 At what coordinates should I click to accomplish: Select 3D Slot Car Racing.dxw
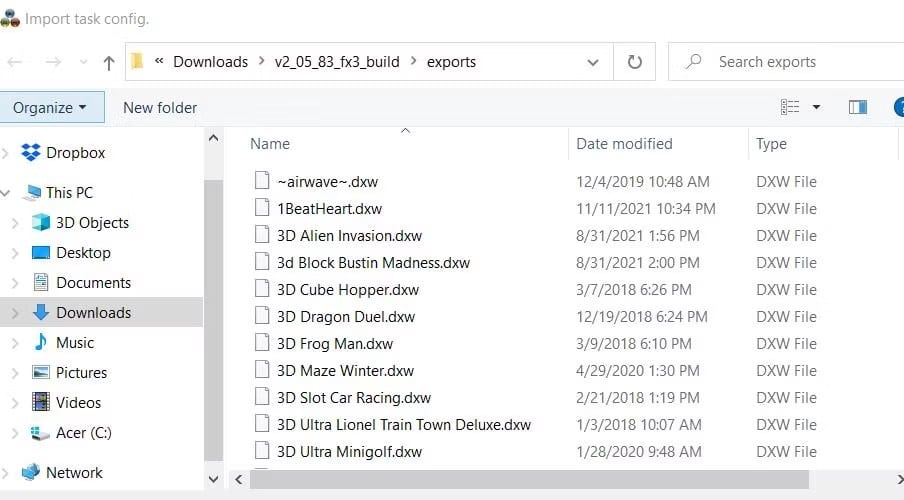pos(353,398)
